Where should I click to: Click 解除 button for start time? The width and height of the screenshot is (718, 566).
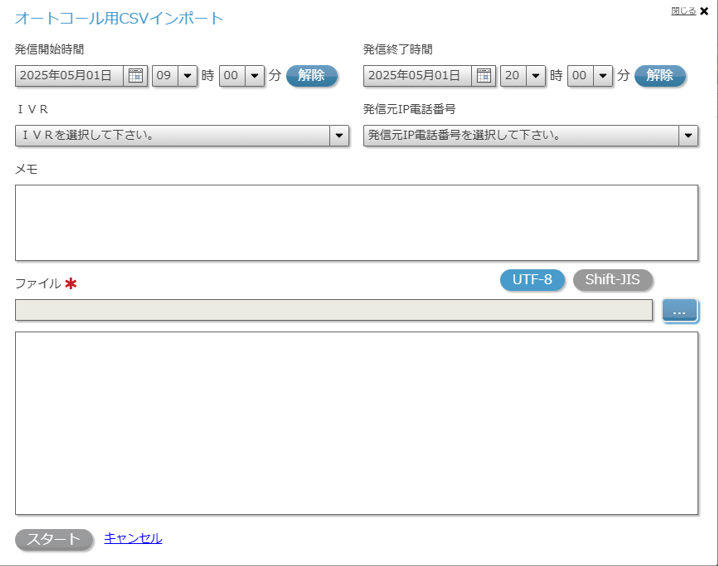[x=312, y=76]
